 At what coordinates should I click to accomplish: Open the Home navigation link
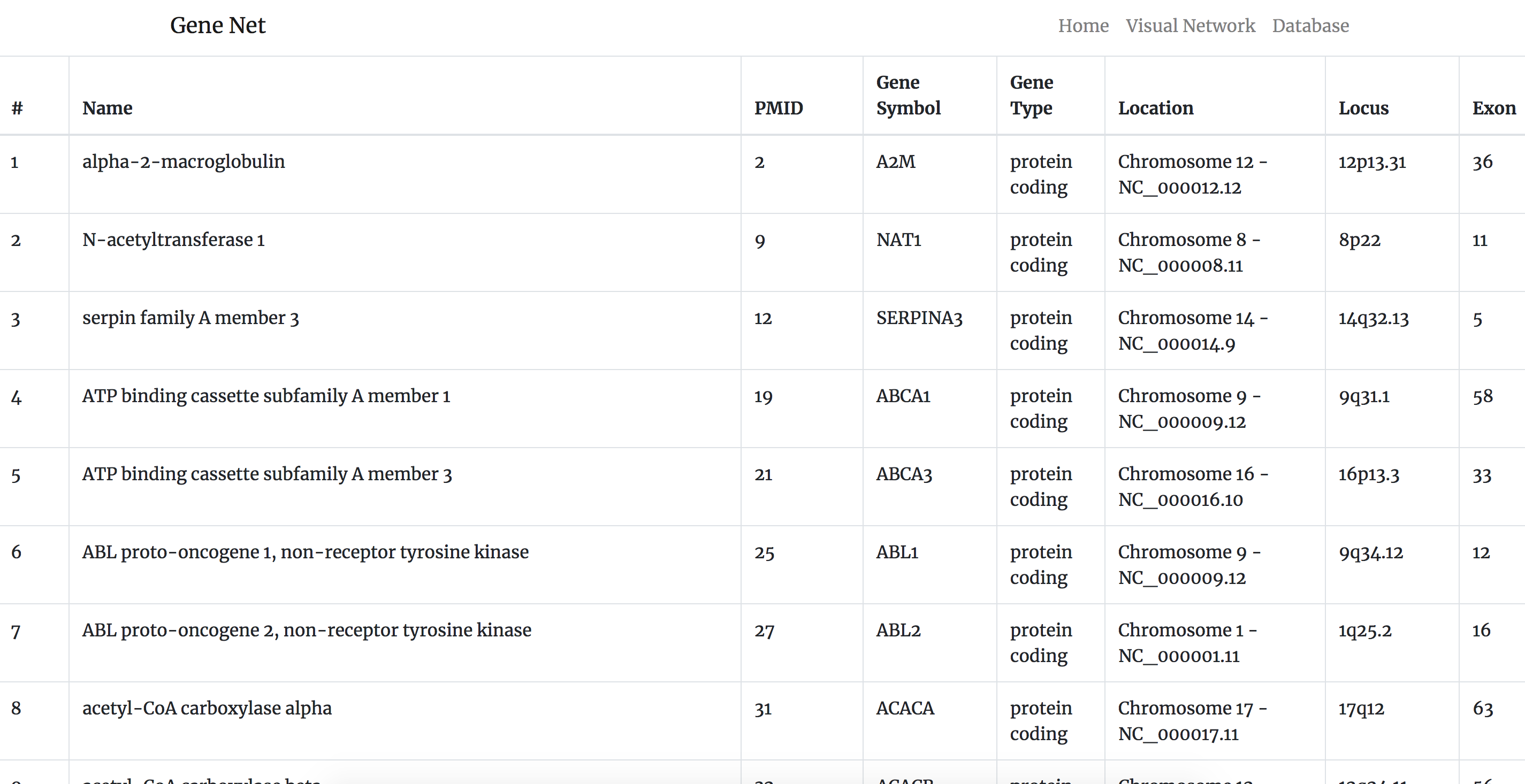[x=1083, y=26]
